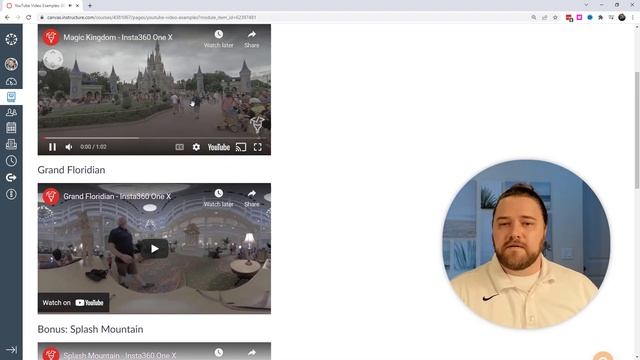
Task: Enter fullscreen on Magic Kingdom video
Action: (x=258, y=147)
